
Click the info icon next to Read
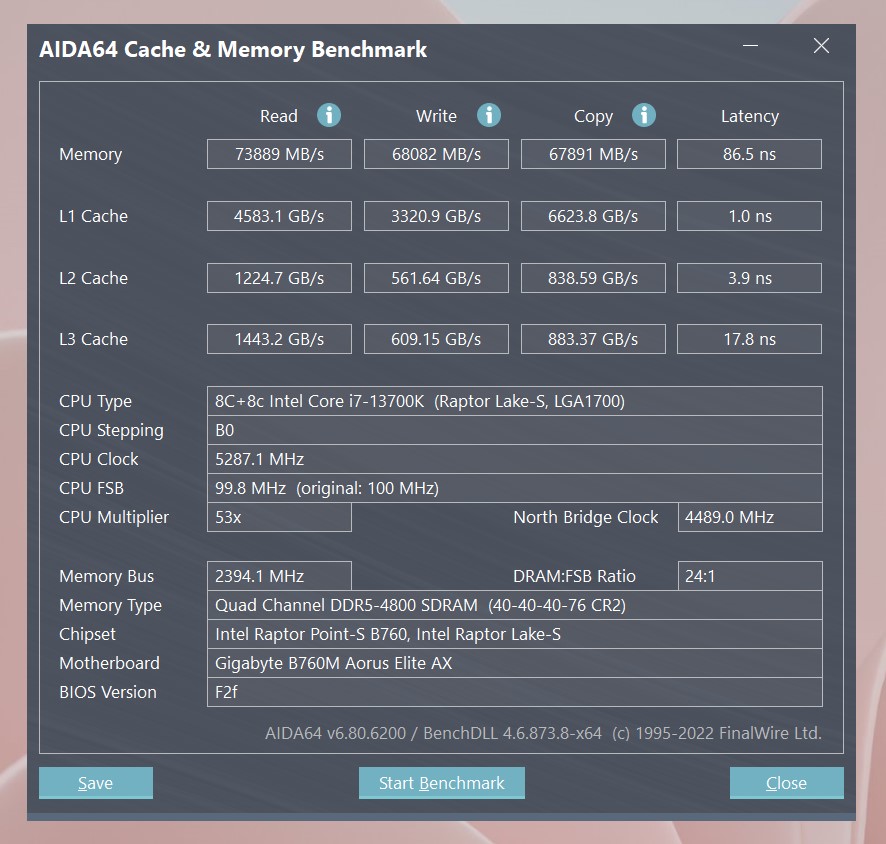[329, 115]
